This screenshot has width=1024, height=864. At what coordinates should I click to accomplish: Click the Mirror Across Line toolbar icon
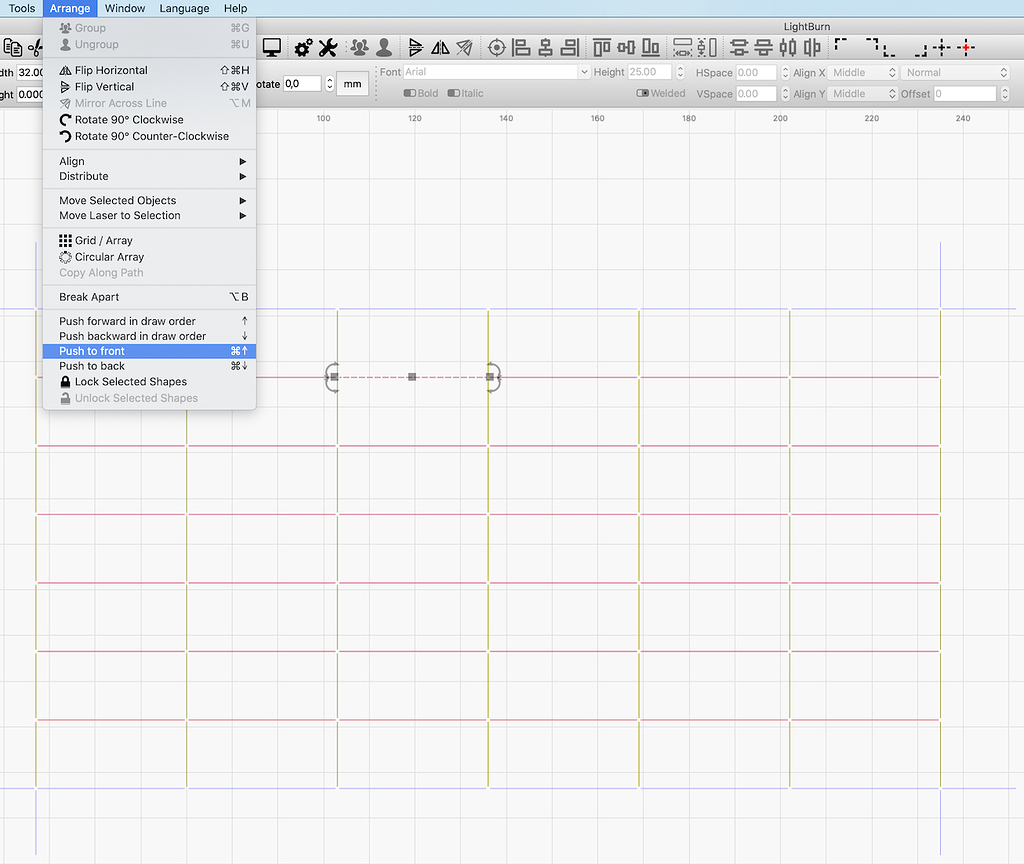click(x=466, y=47)
